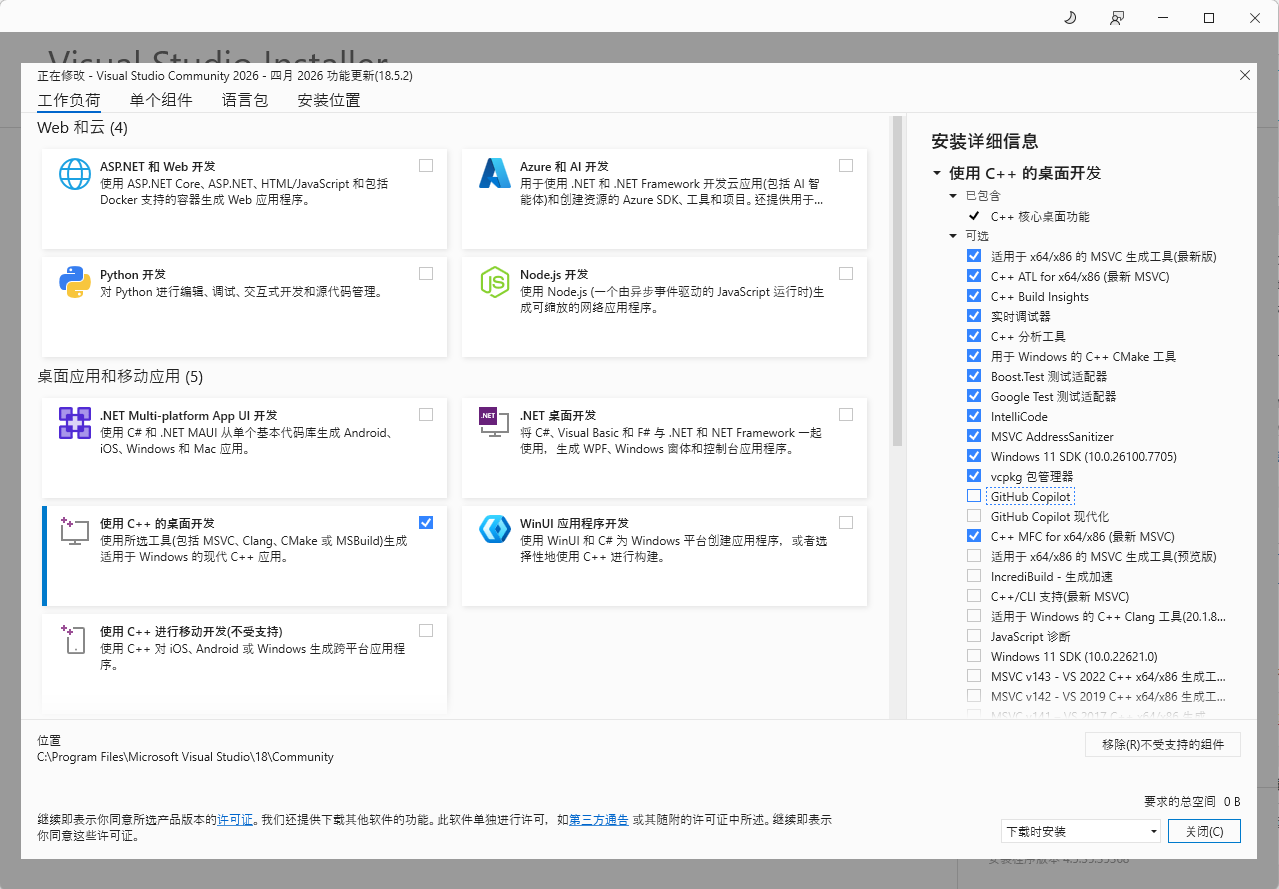This screenshot has height=889, width=1279.
Task: Click the Python development logo icon
Action: coord(75,282)
